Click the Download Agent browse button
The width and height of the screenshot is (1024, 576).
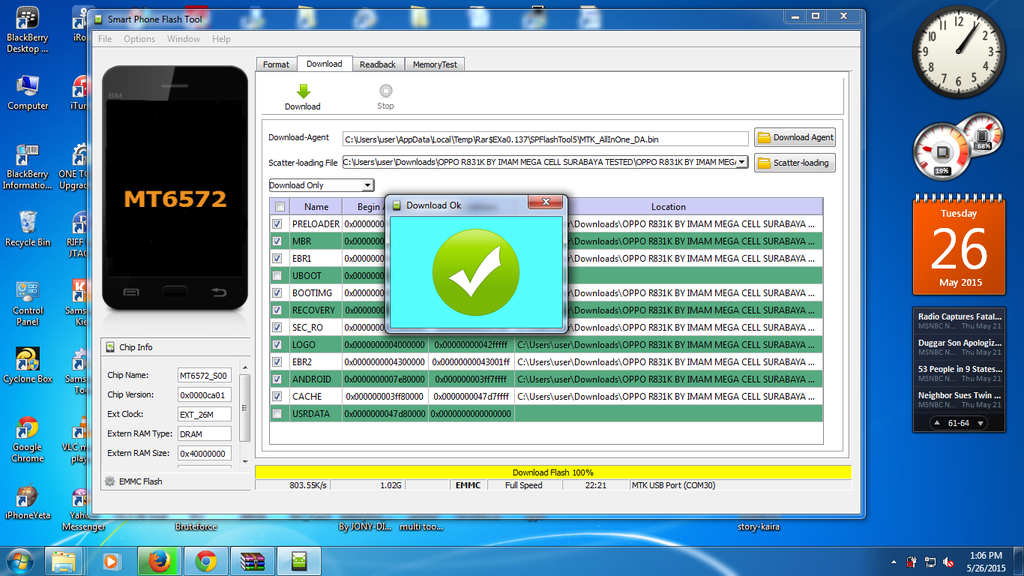[x=795, y=138]
